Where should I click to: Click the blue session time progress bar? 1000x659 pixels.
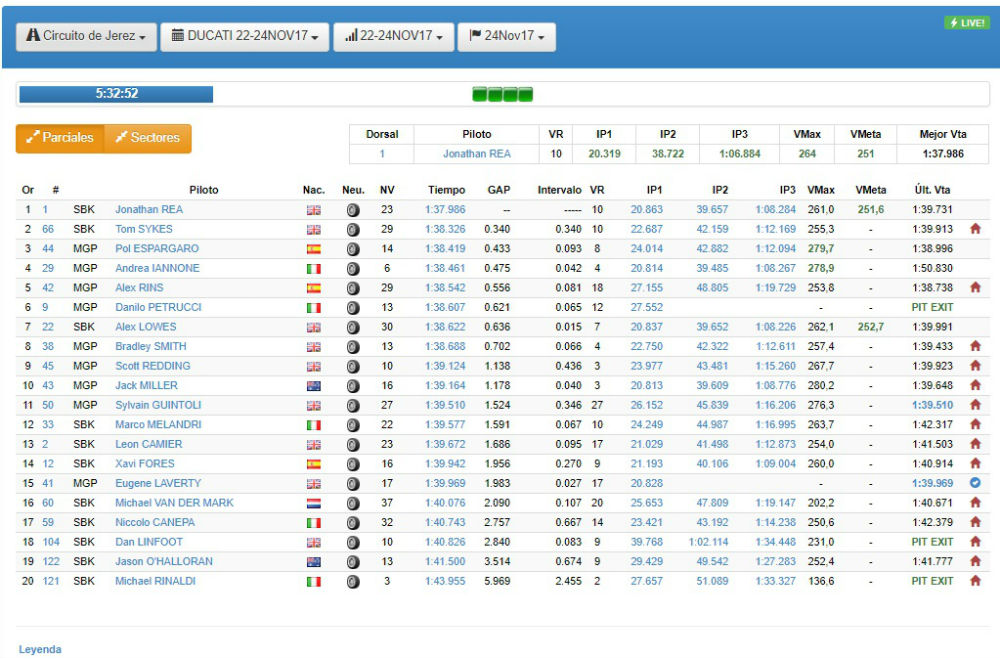116,94
